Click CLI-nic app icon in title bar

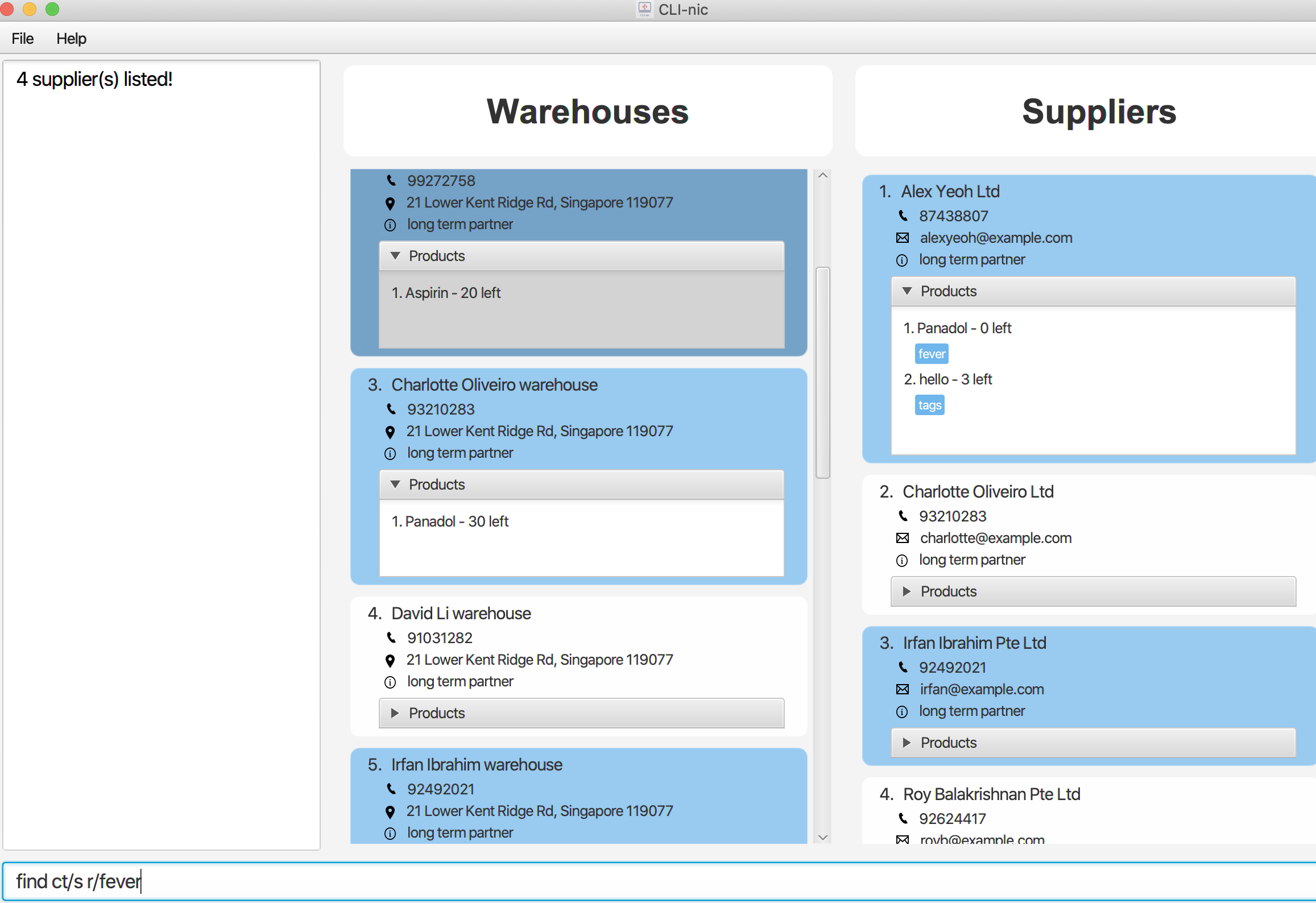tap(644, 9)
